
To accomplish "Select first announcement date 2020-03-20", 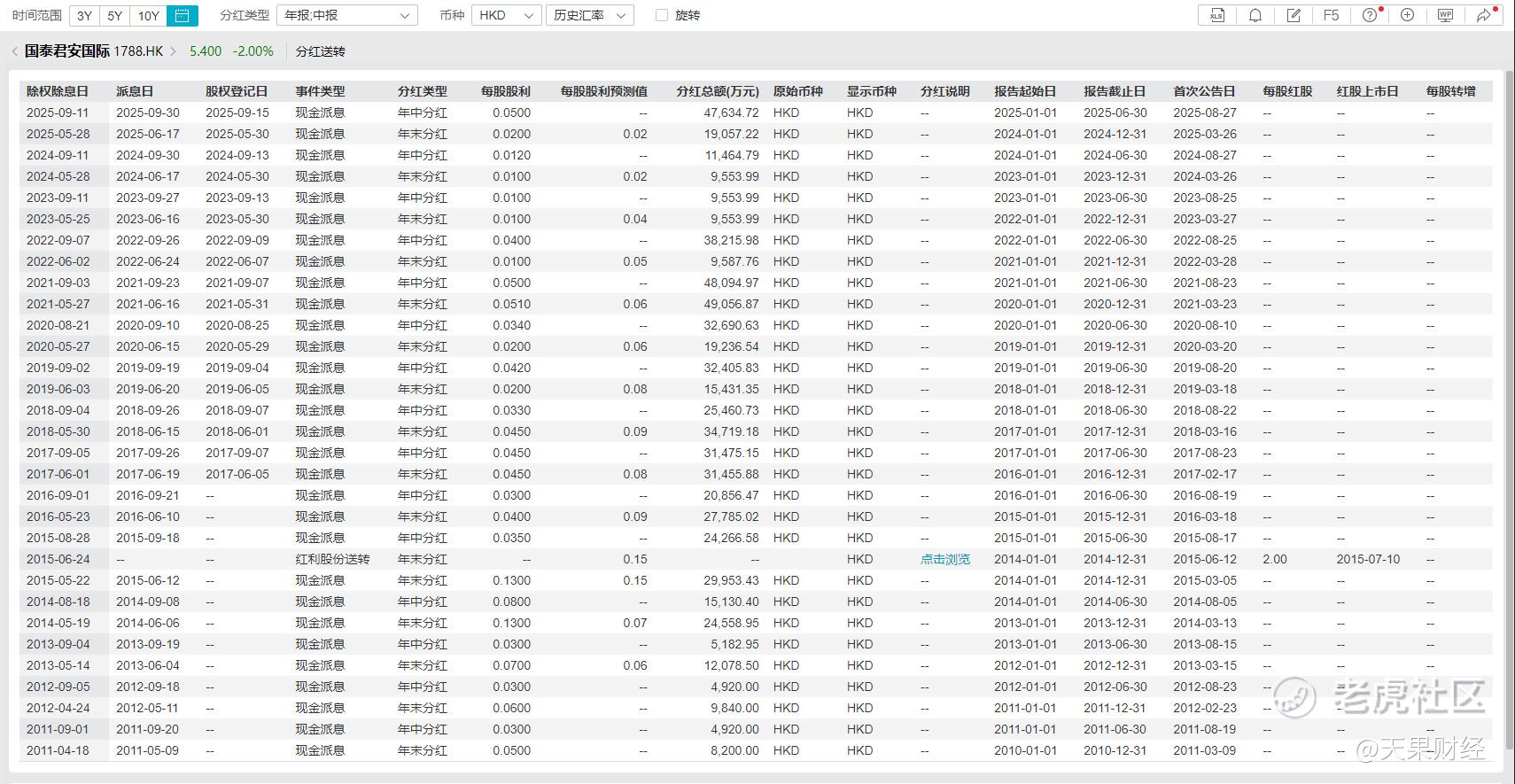I will click(1205, 346).
